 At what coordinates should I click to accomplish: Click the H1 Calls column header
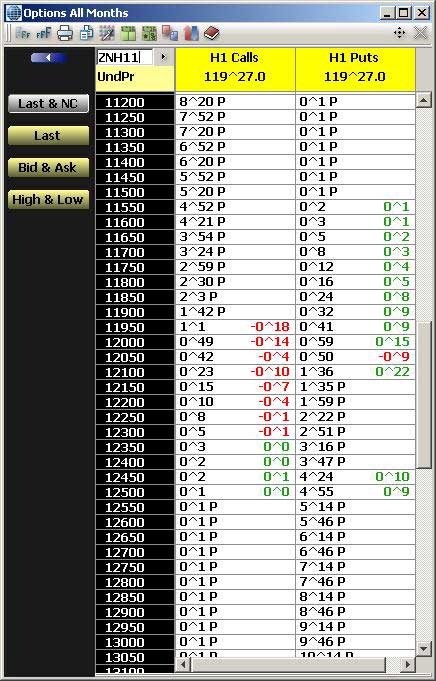[x=235, y=69]
